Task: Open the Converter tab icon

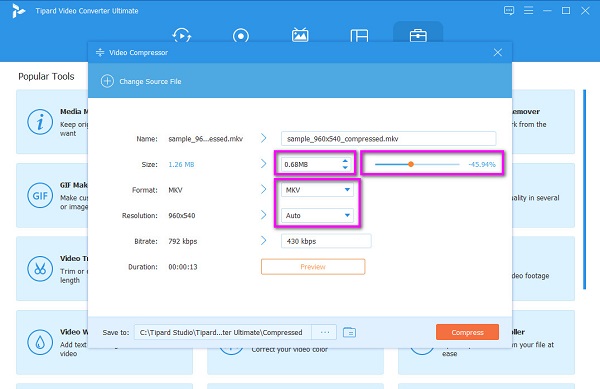Action: pyautogui.click(x=182, y=35)
